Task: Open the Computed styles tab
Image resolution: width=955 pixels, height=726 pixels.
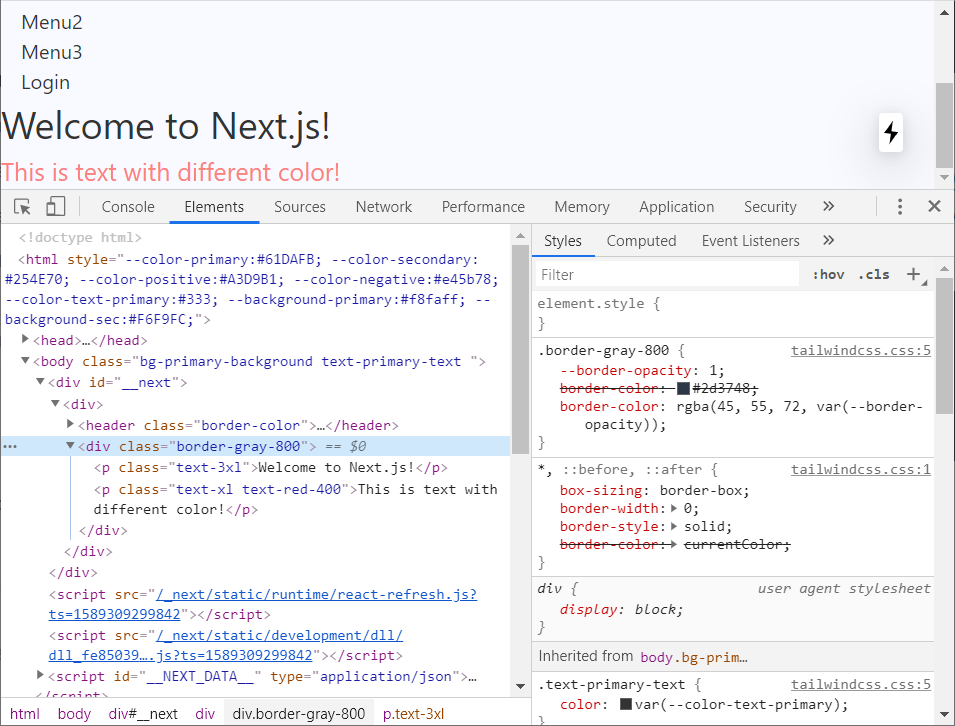Action: (641, 241)
